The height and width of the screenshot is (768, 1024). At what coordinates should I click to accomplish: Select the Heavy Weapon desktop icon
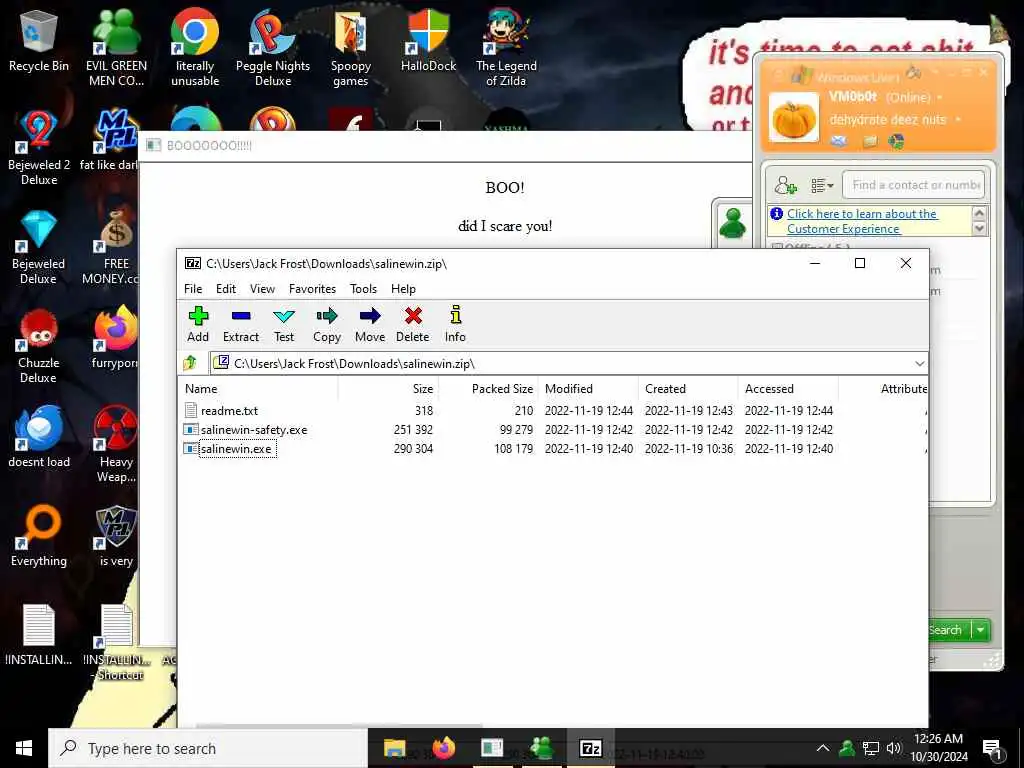[116, 444]
